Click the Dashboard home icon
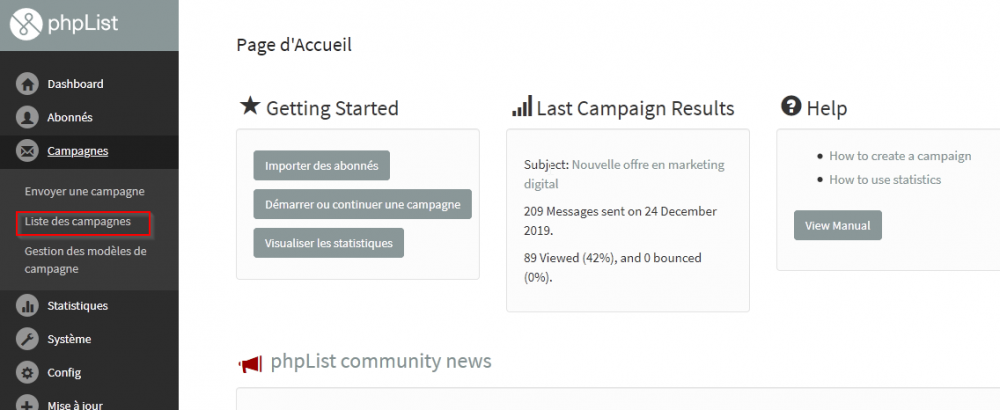Image resolution: width=1000 pixels, height=410 pixels. pos(27,84)
